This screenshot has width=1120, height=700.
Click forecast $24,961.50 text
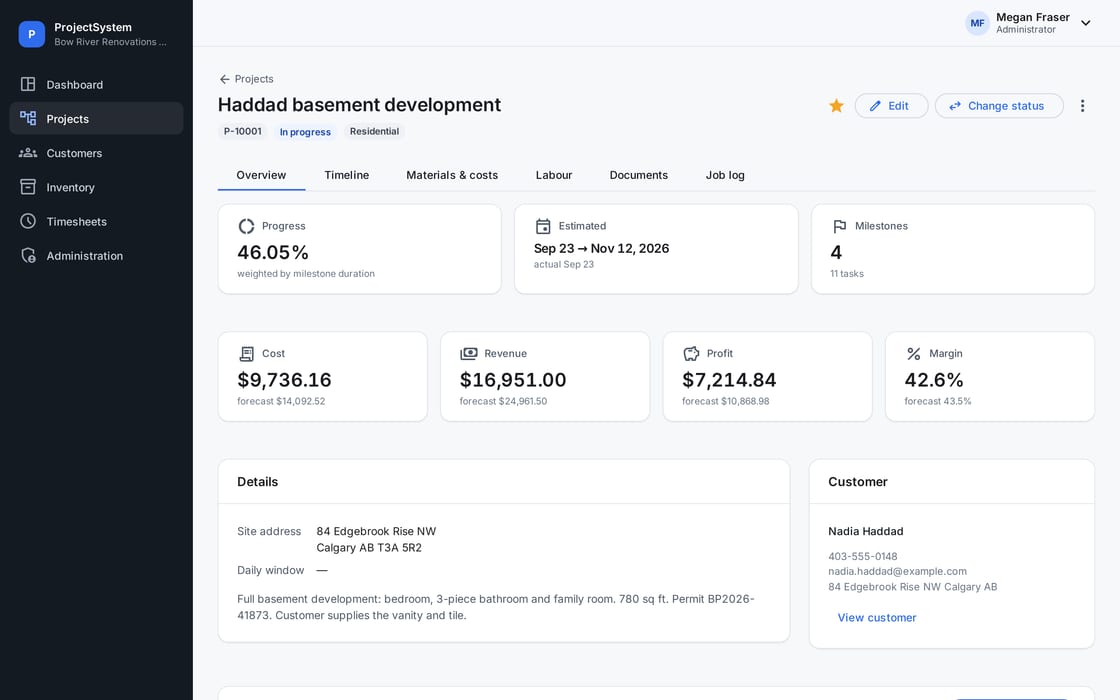pyautogui.click(x=503, y=401)
